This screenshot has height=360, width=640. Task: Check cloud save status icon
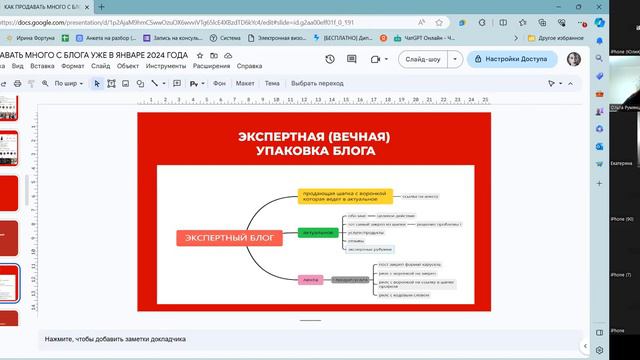[x=228, y=56]
